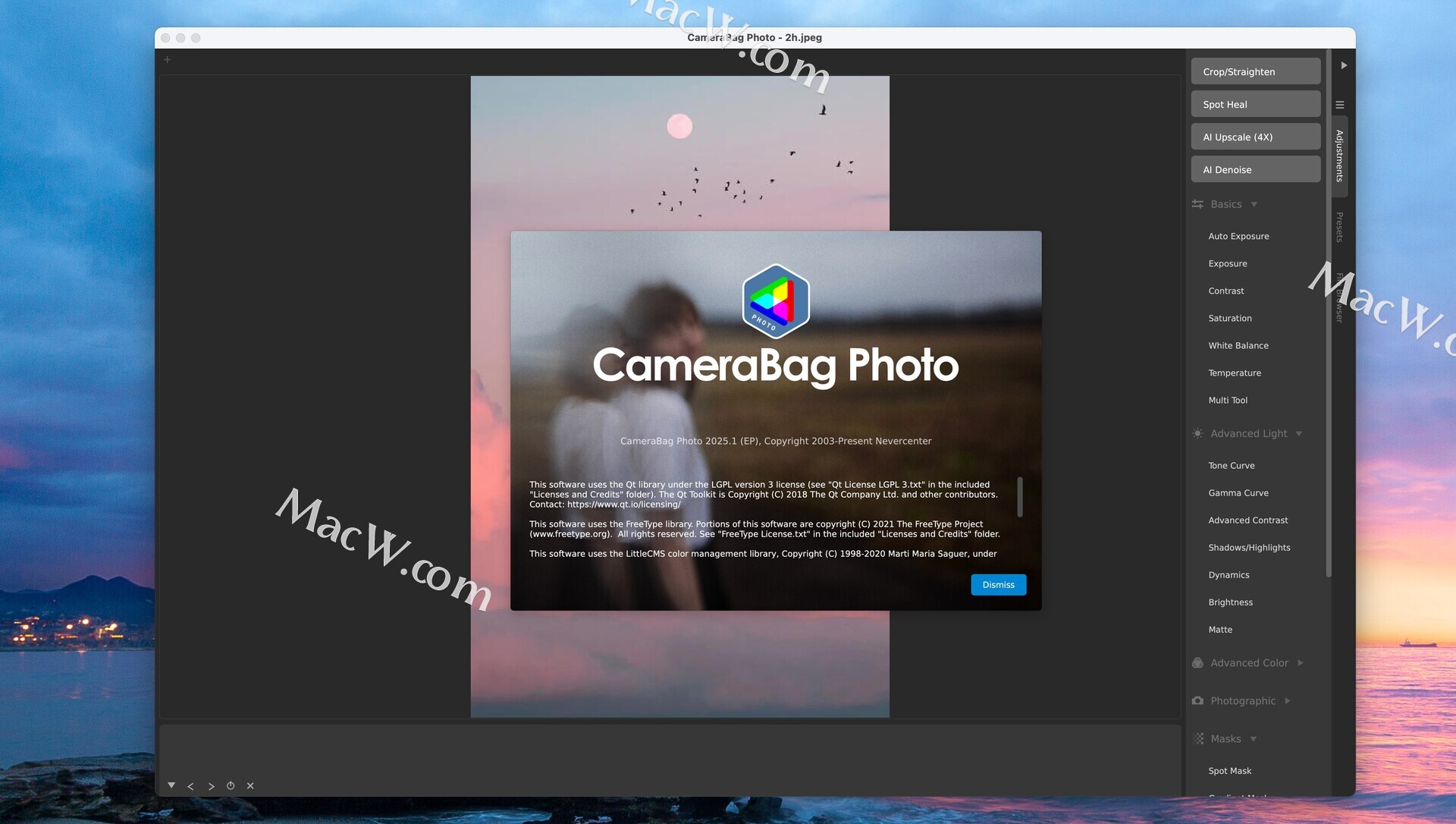This screenshot has height=824, width=1456.
Task: Click the Basics section header label
Action: (1225, 204)
